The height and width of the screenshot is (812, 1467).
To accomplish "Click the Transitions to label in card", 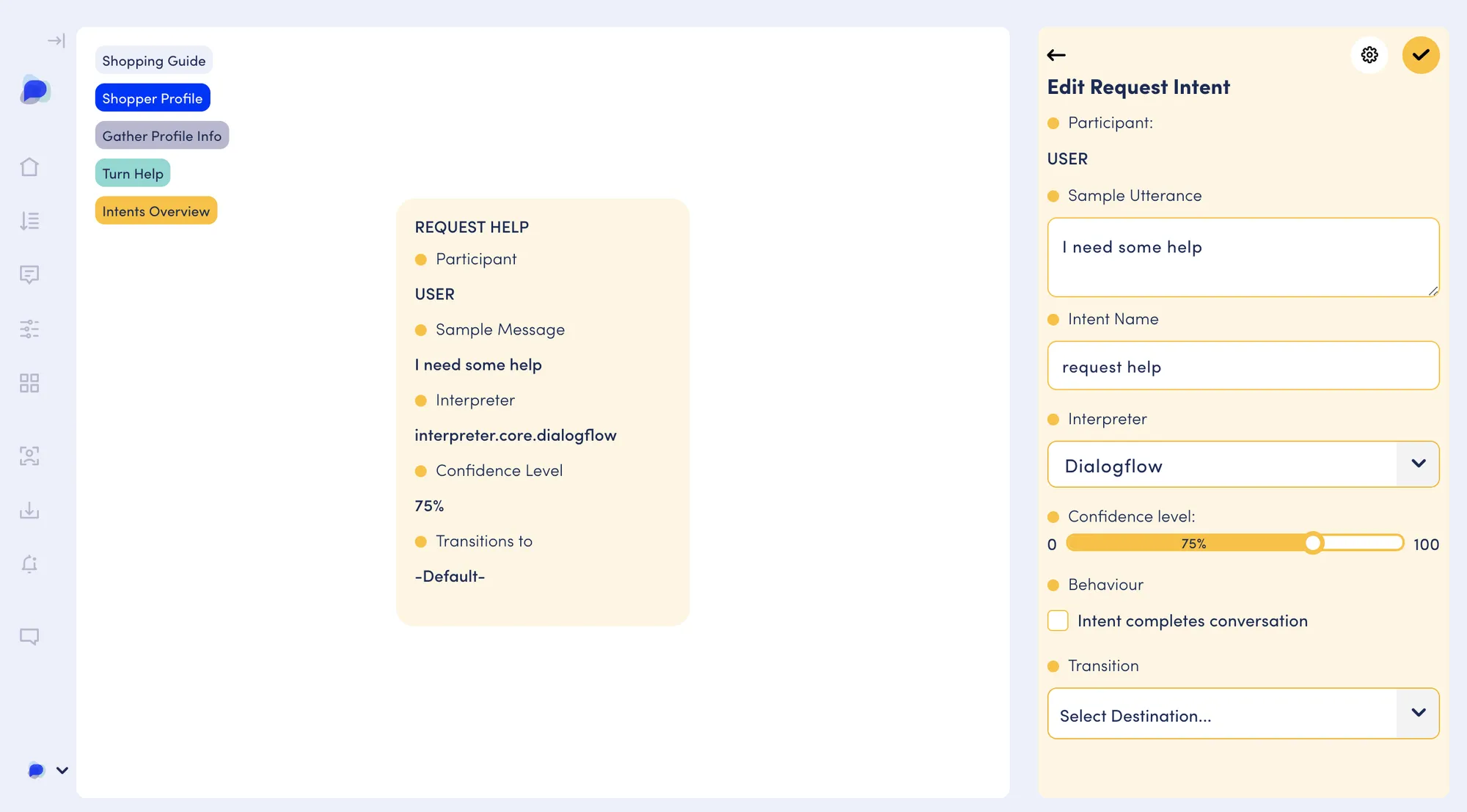I will coord(484,541).
